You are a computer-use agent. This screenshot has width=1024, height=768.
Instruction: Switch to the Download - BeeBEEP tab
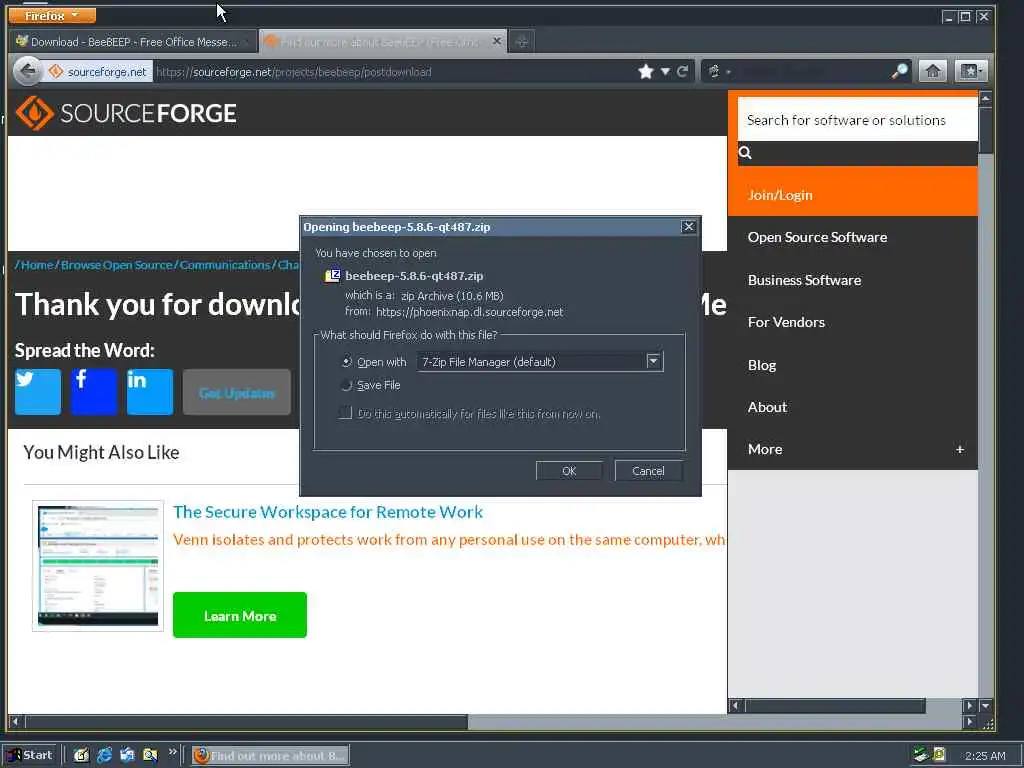point(133,42)
